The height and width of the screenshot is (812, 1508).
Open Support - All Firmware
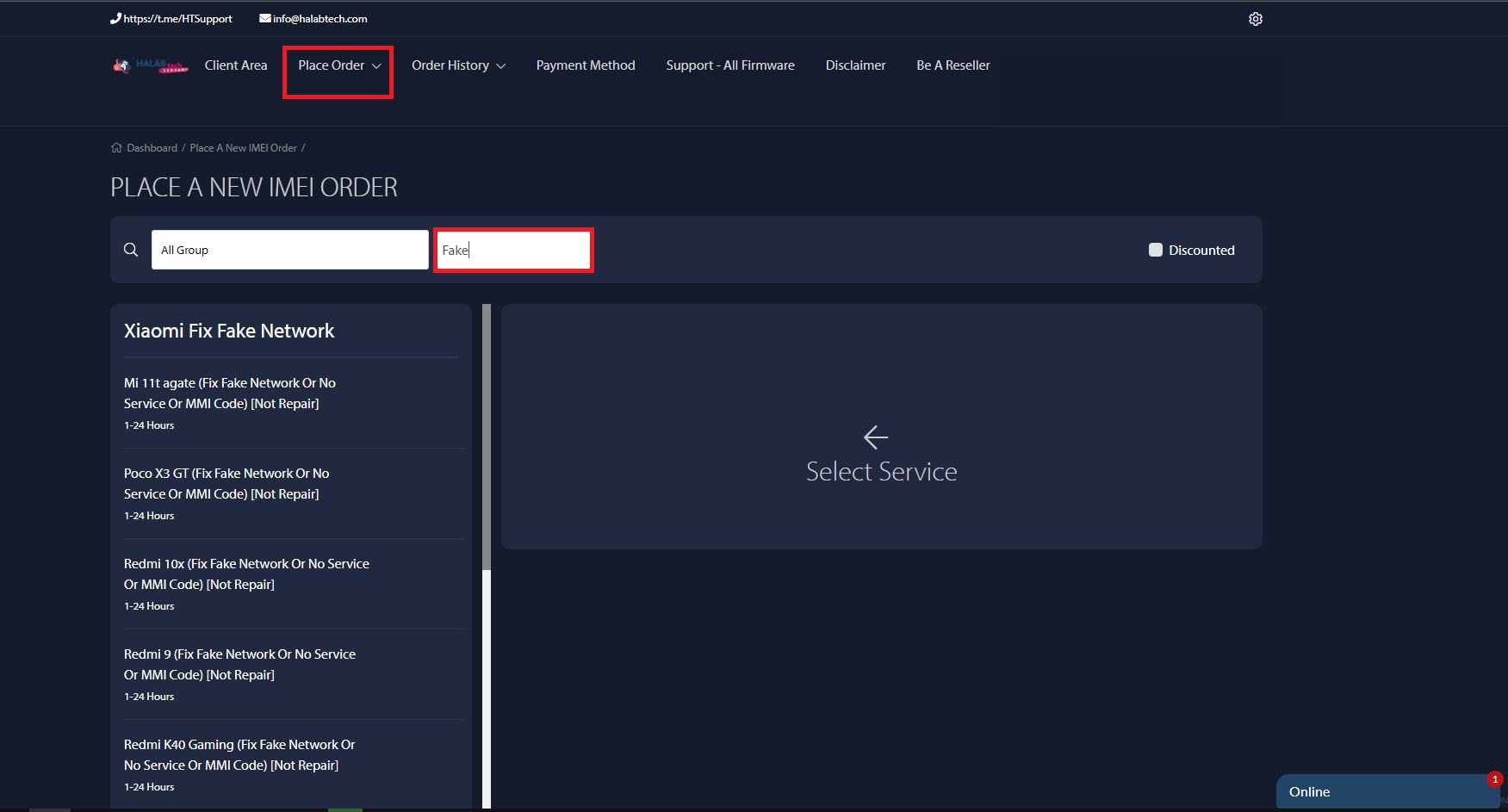[x=730, y=65]
